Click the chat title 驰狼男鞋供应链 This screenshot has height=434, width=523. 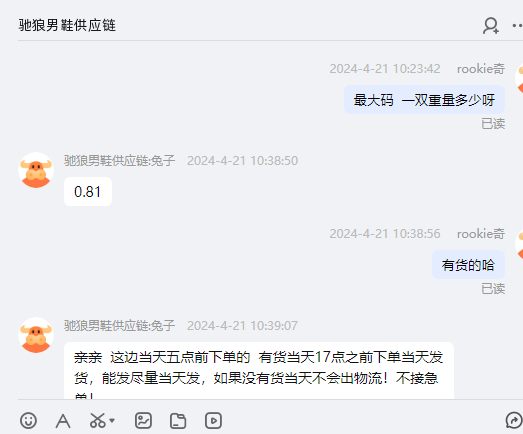click(67, 25)
